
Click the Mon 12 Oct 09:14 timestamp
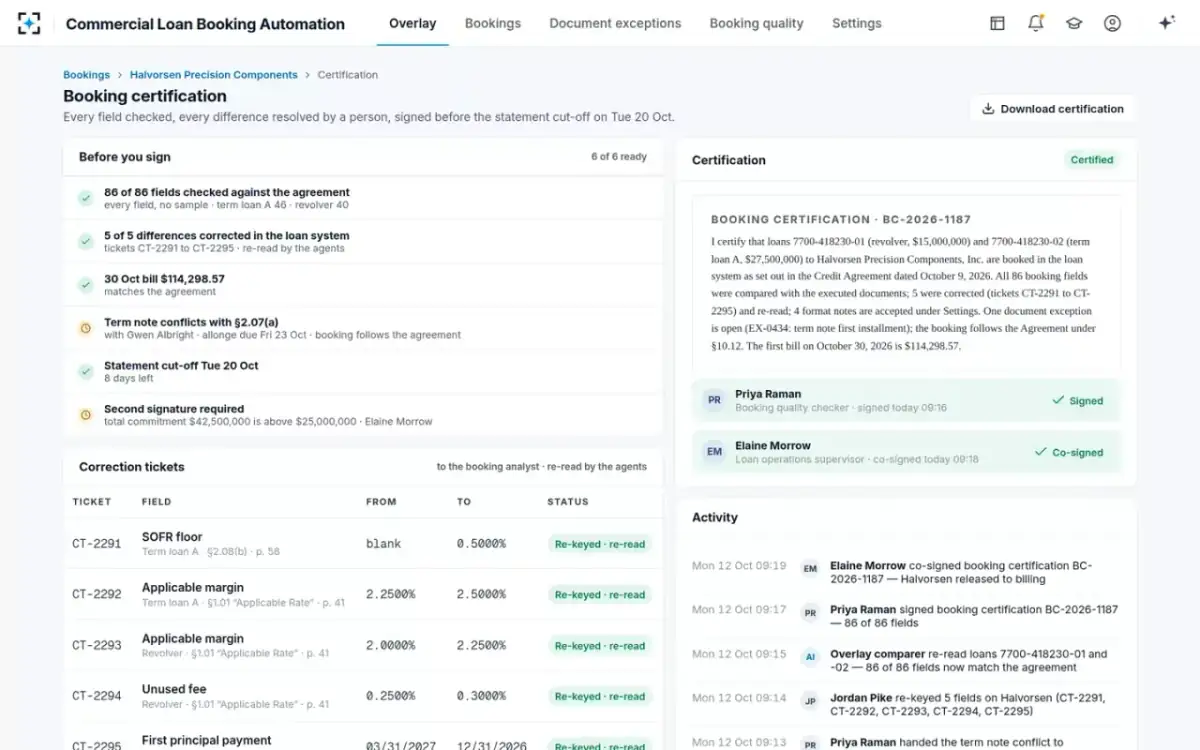point(739,698)
